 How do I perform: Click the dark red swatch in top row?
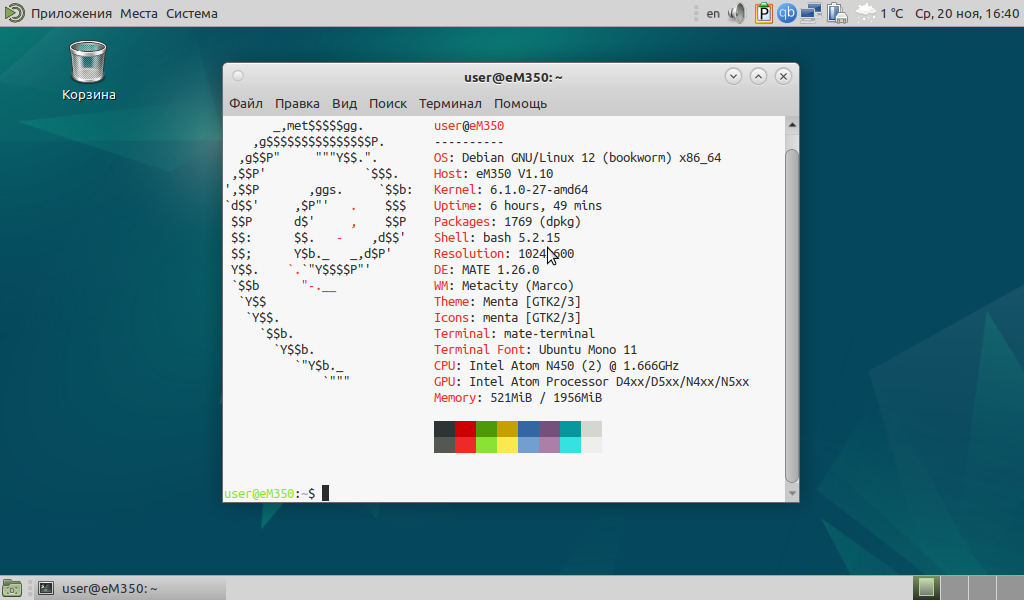465,429
